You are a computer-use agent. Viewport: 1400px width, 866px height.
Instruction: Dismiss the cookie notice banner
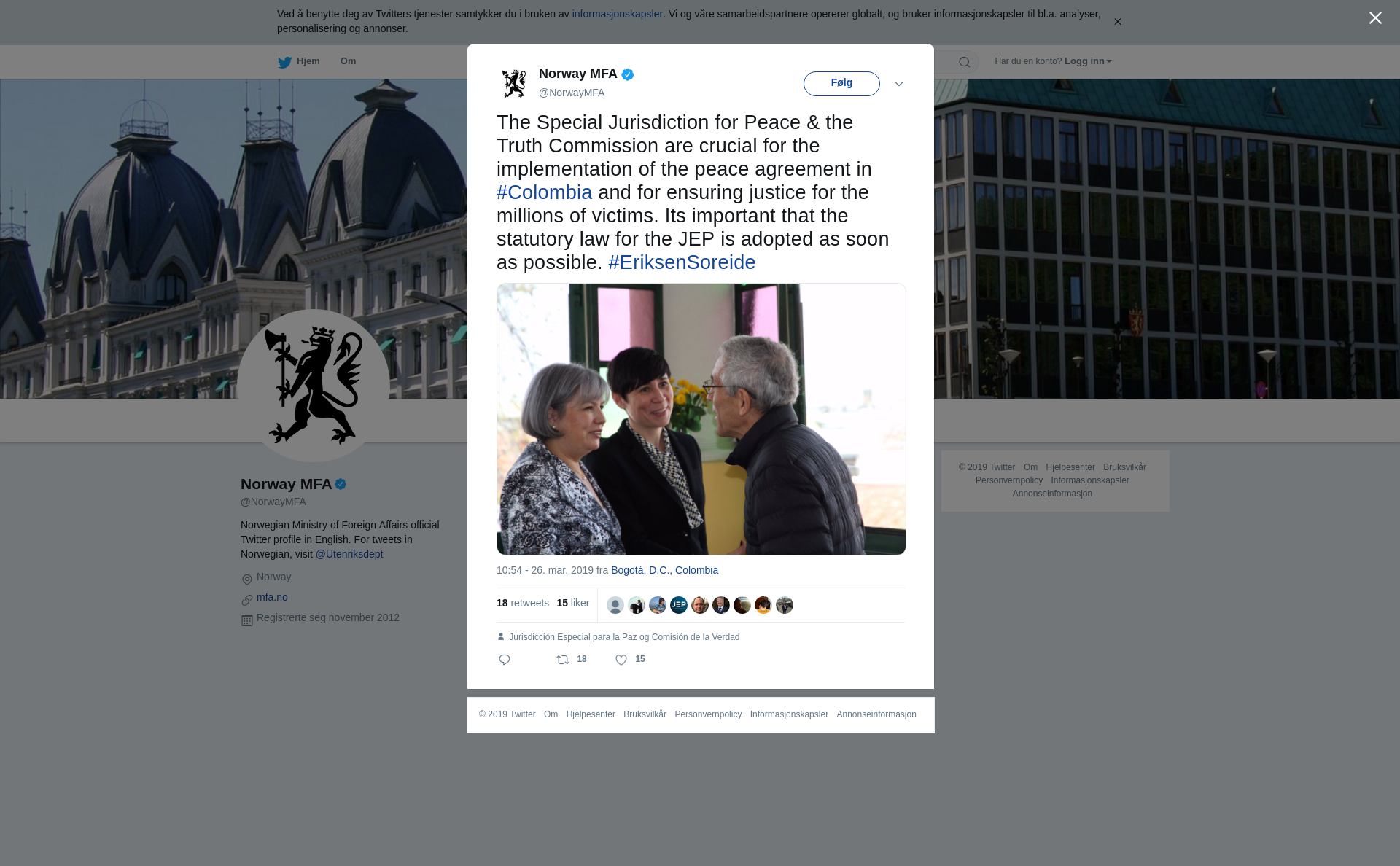point(1117,22)
